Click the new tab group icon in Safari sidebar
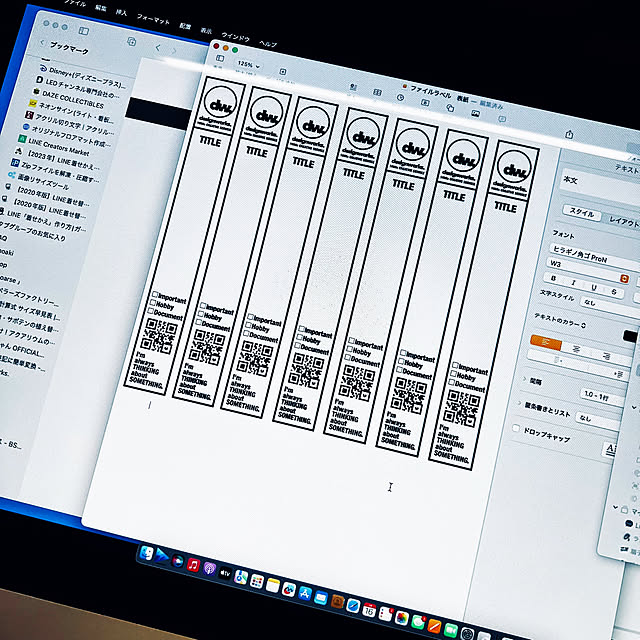Screen dimensions: 640x640 [x=131, y=41]
